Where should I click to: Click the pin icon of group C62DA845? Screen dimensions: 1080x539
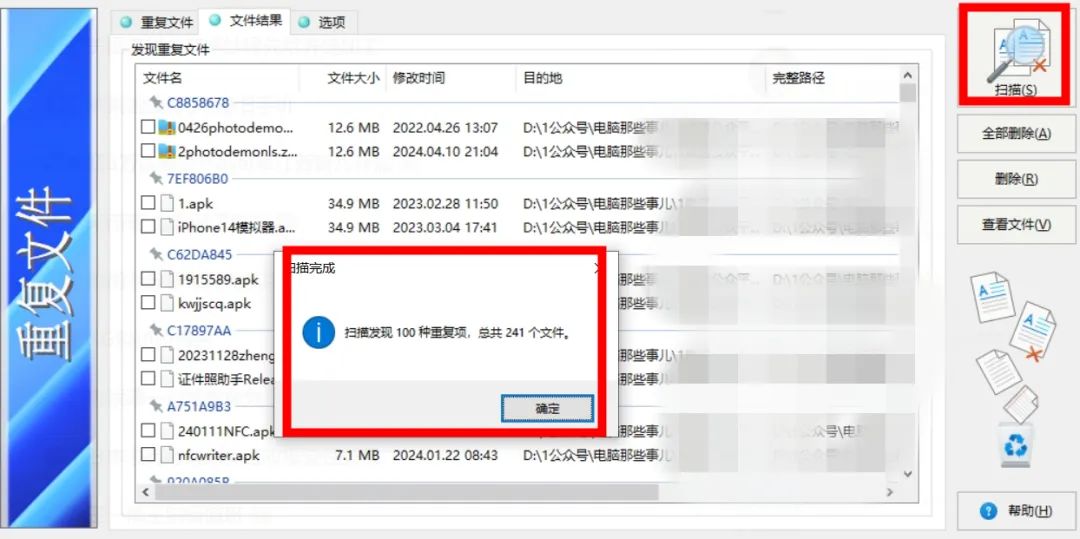[x=156, y=254]
